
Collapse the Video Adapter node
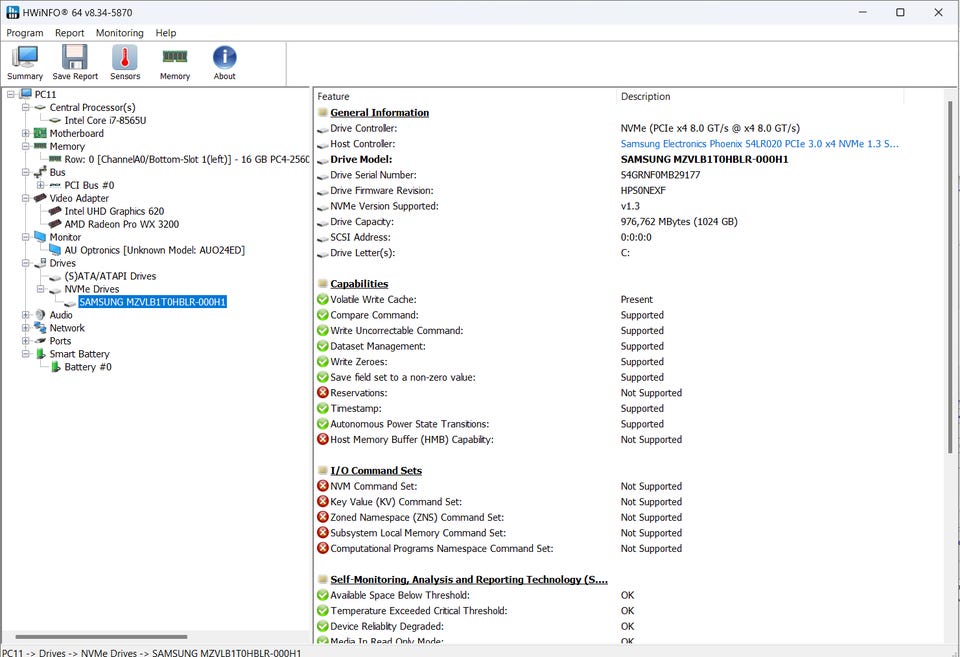click(26, 198)
